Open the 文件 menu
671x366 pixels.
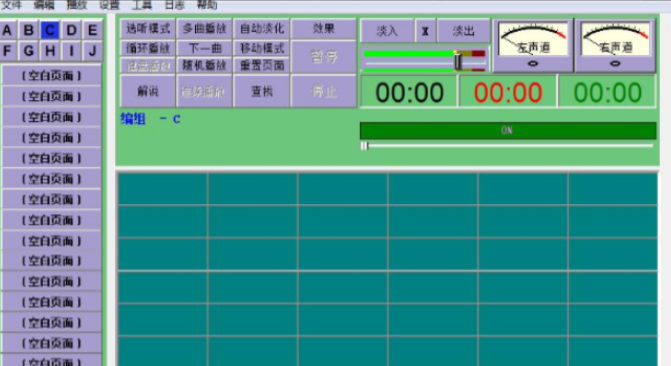[11, 5]
